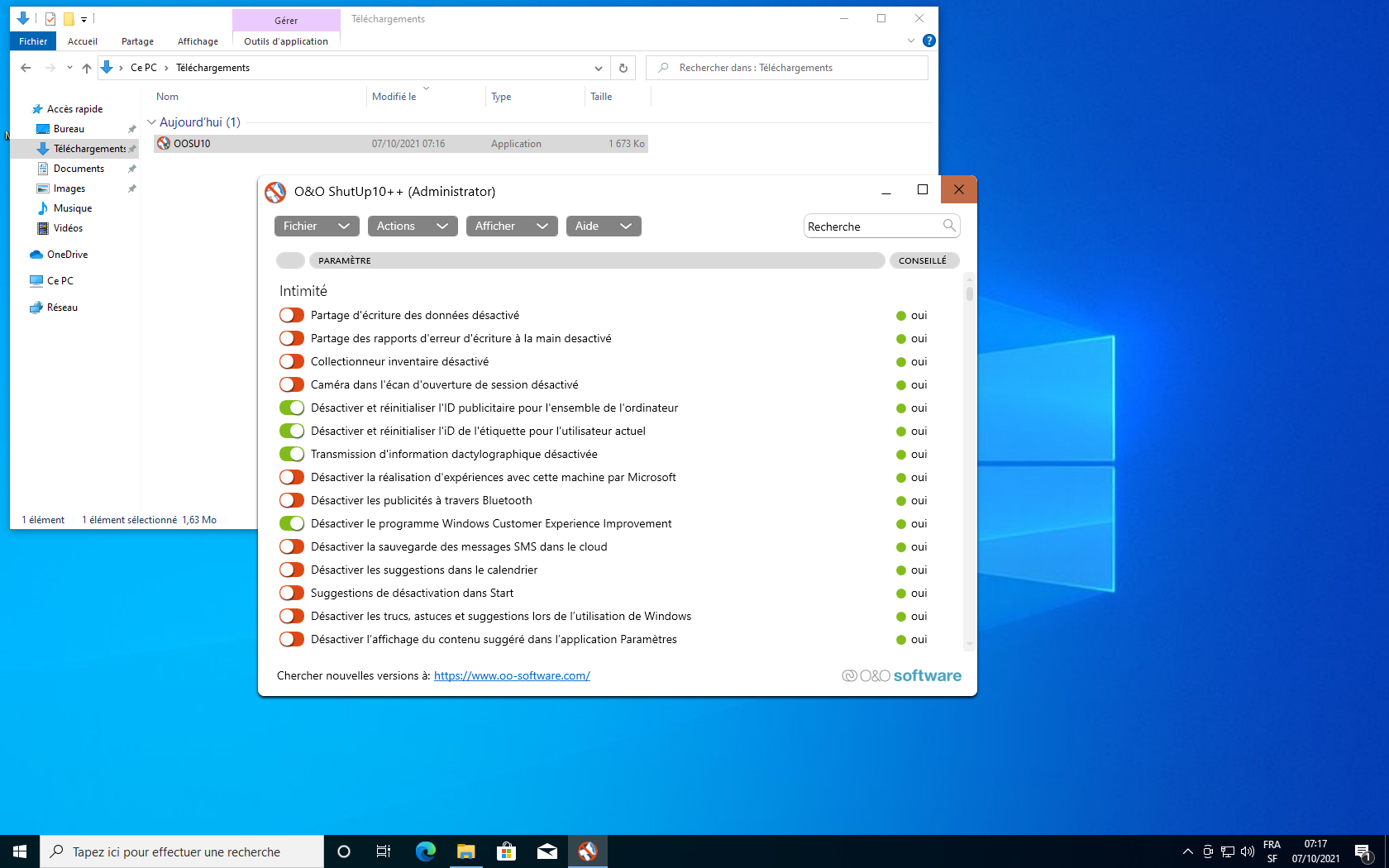Screen dimensions: 1389x868
Task: Open recent locations dropdown in Explorer
Action: click(x=69, y=68)
